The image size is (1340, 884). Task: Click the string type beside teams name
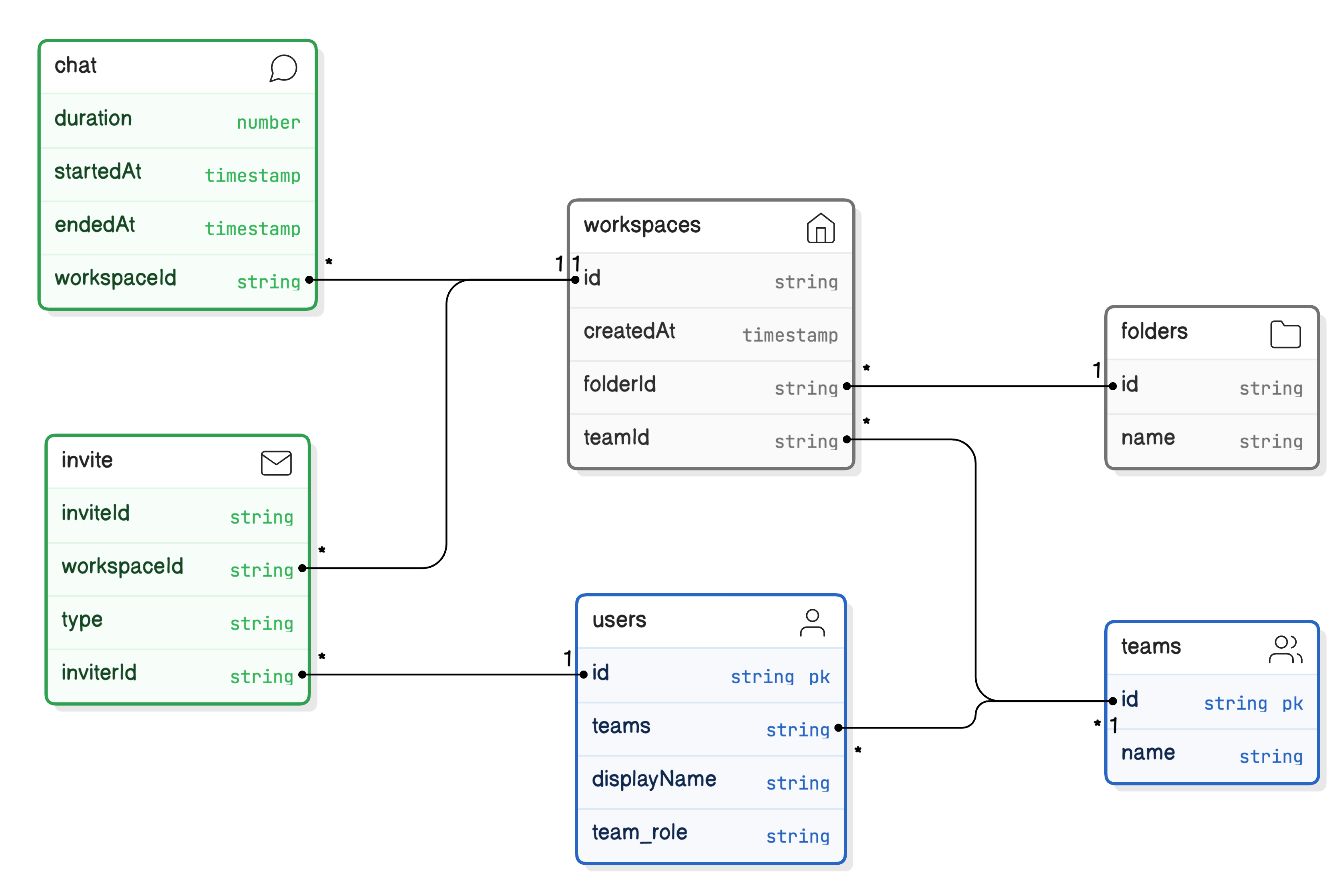[x=1271, y=757]
